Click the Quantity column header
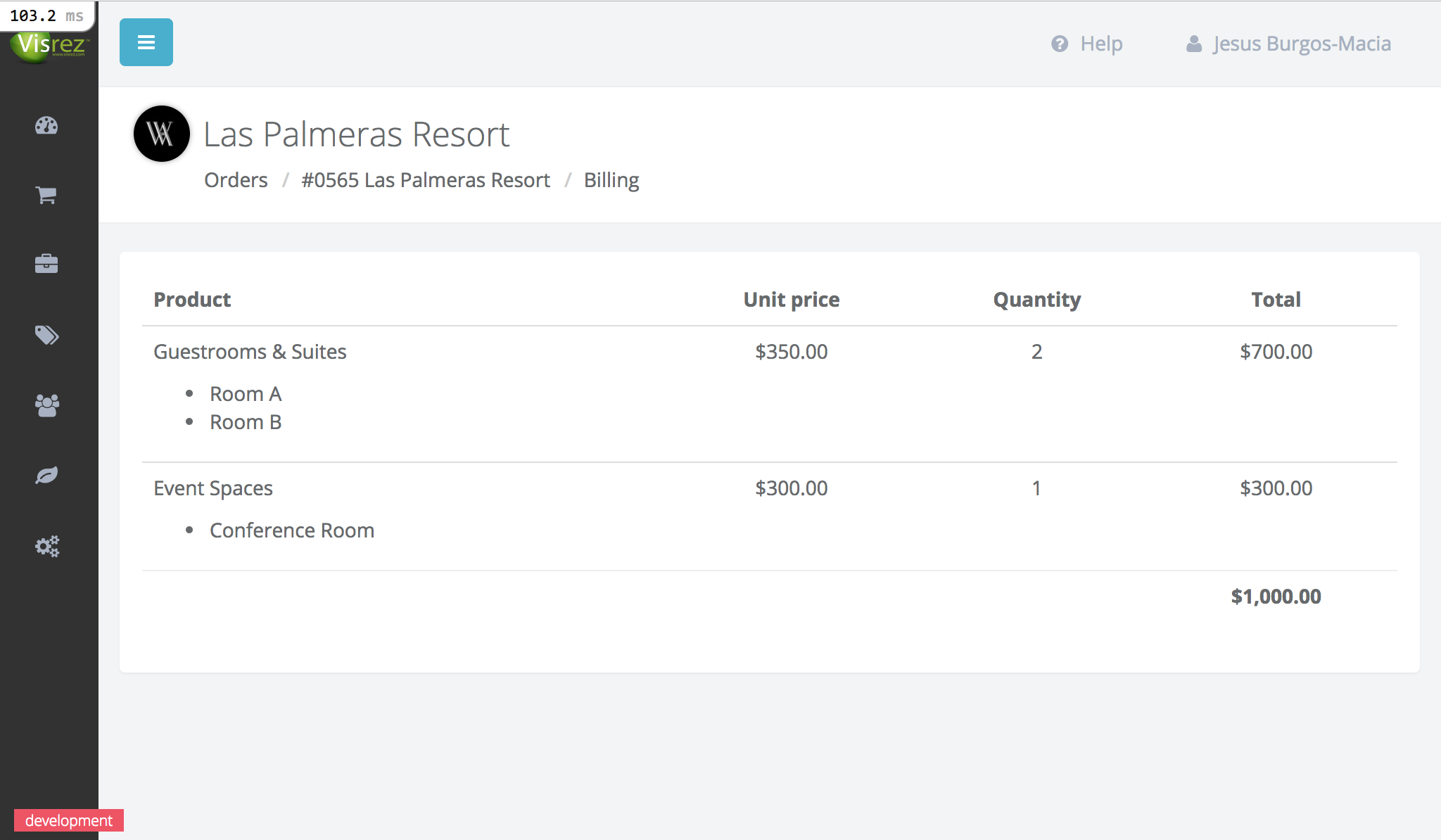Viewport: 1441px width, 840px height. (1037, 300)
